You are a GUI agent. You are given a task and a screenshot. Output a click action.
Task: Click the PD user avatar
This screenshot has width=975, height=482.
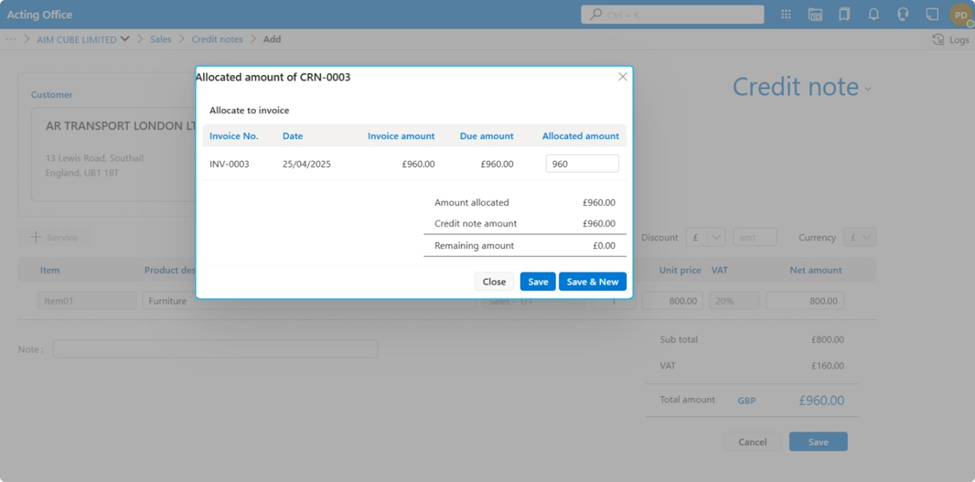coord(960,15)
